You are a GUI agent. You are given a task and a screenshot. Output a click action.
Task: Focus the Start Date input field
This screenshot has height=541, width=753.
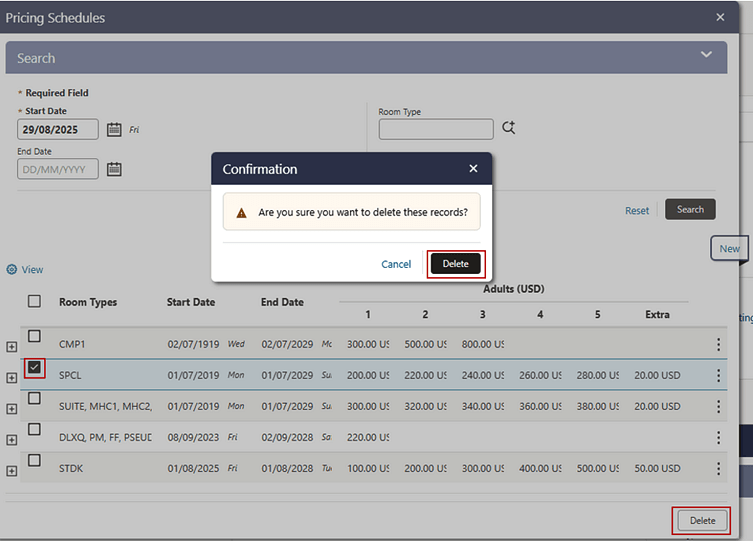coord(58,130)
